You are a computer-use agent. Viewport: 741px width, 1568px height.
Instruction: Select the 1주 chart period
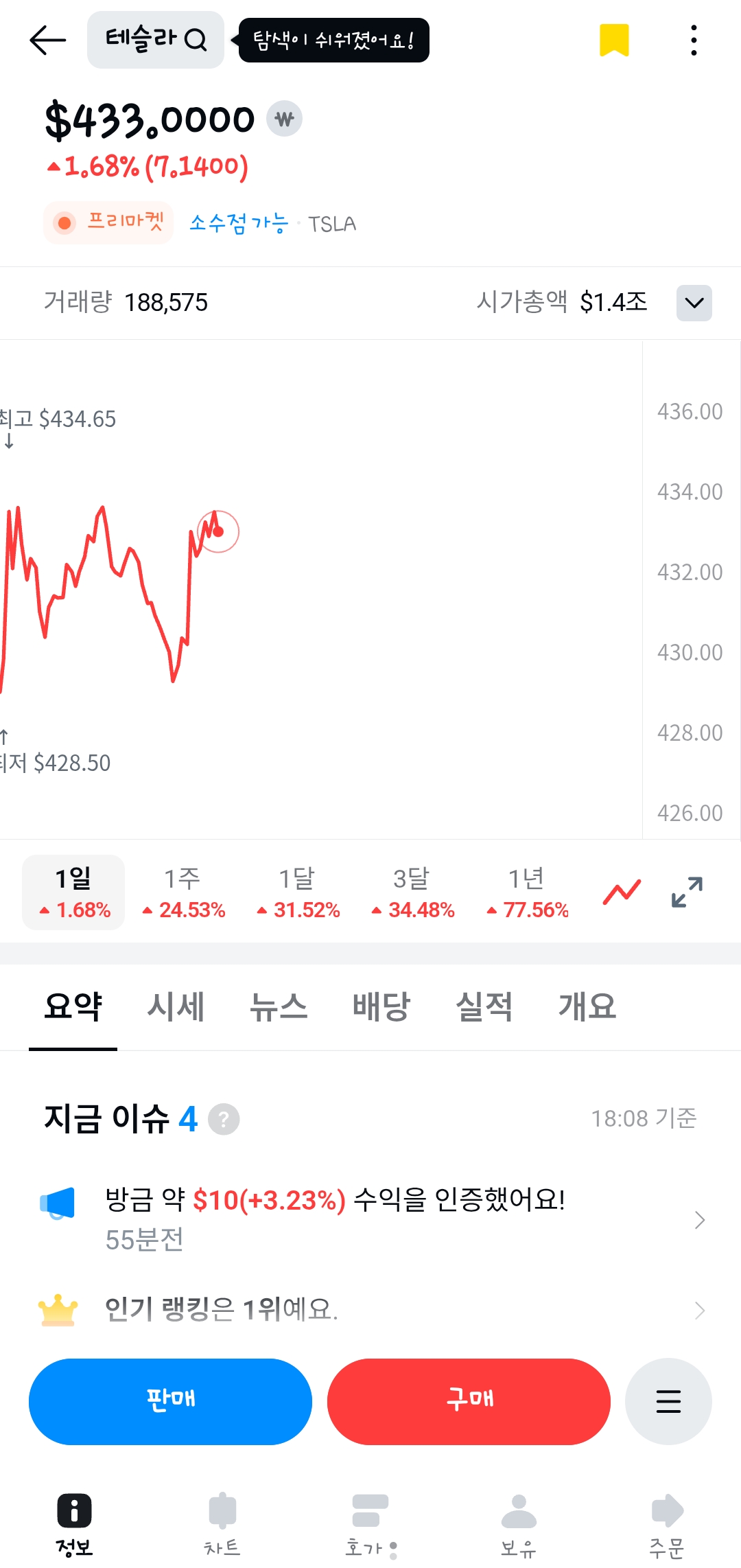(183, 892)
